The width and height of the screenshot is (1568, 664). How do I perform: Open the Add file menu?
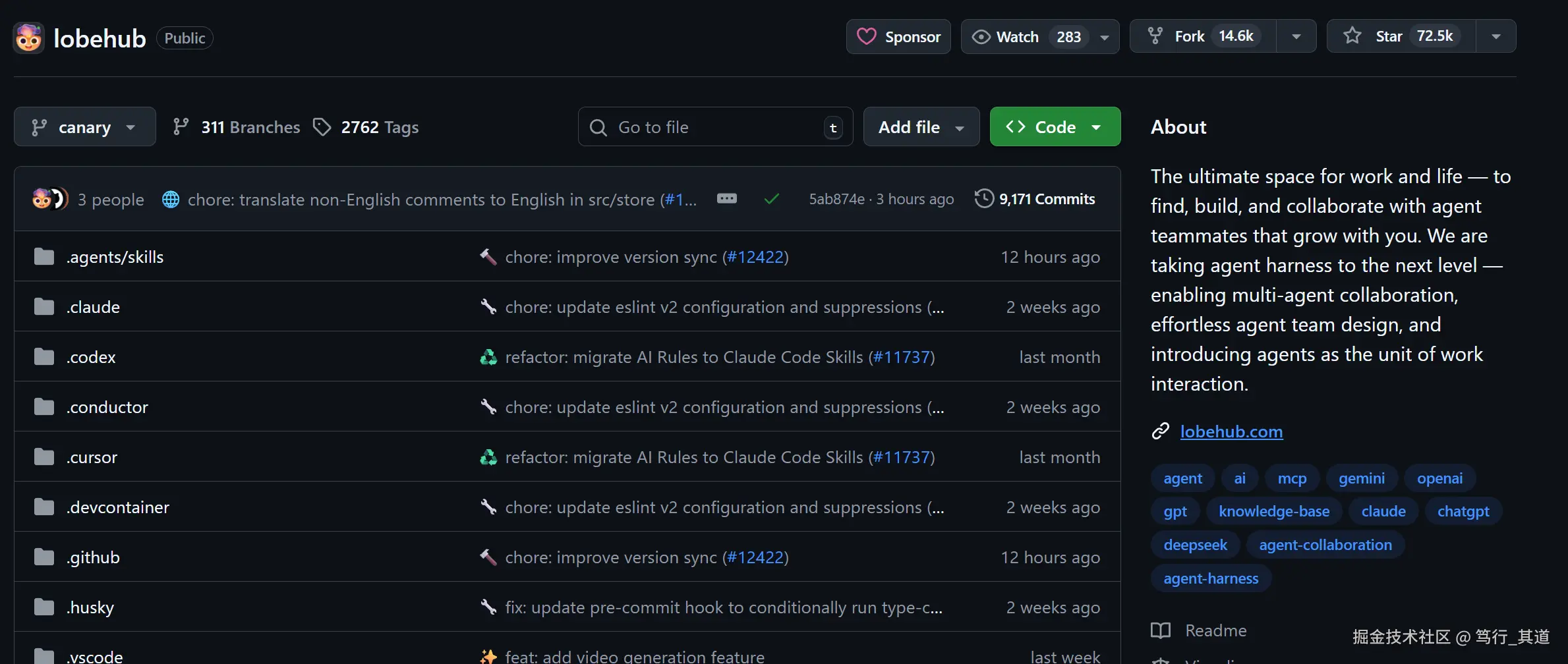tap(921, 127)
